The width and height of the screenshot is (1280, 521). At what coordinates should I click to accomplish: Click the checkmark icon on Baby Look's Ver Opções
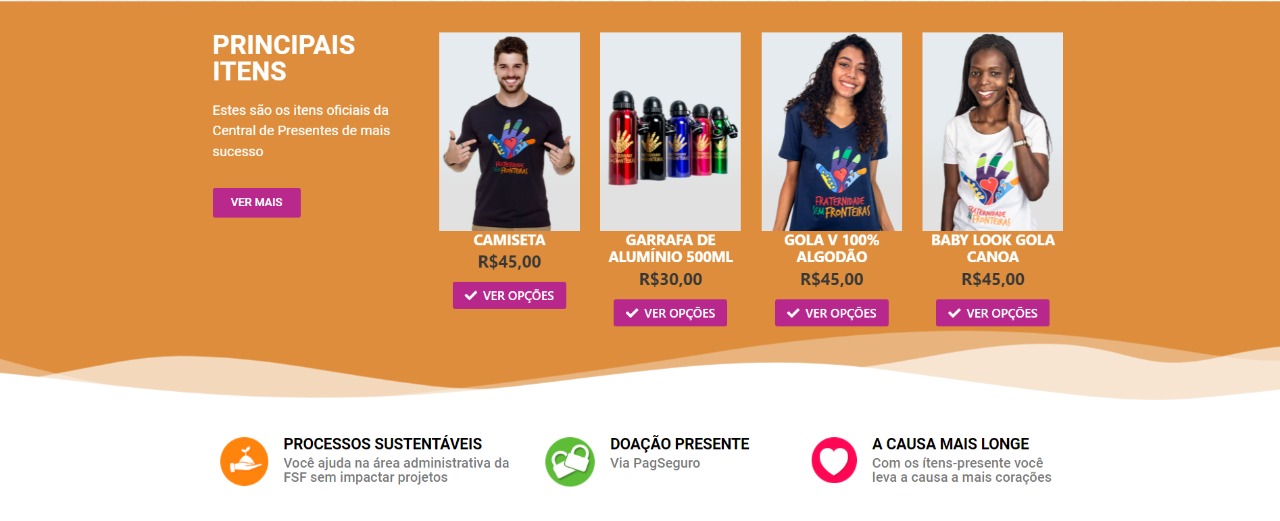pos(953,313)
